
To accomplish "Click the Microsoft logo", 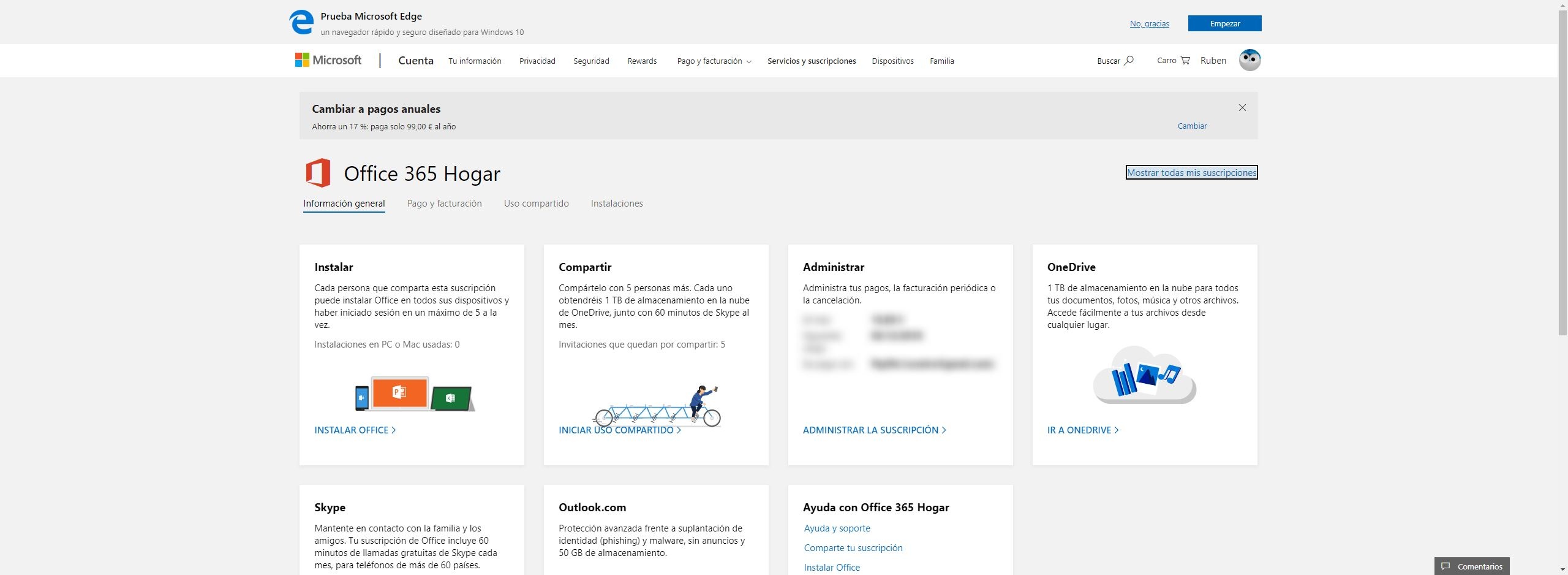I will coord(328,60).
